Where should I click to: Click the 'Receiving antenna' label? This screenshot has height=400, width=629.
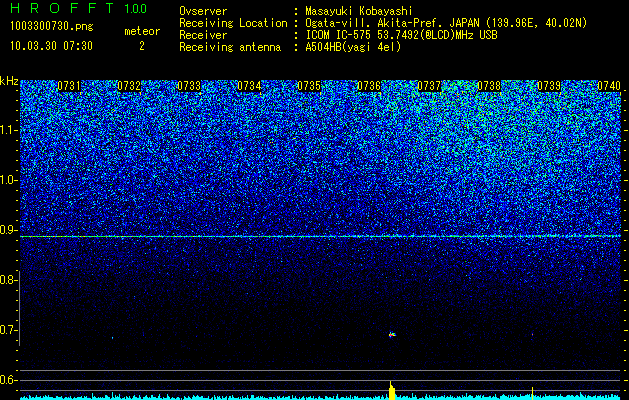[230, 47]
